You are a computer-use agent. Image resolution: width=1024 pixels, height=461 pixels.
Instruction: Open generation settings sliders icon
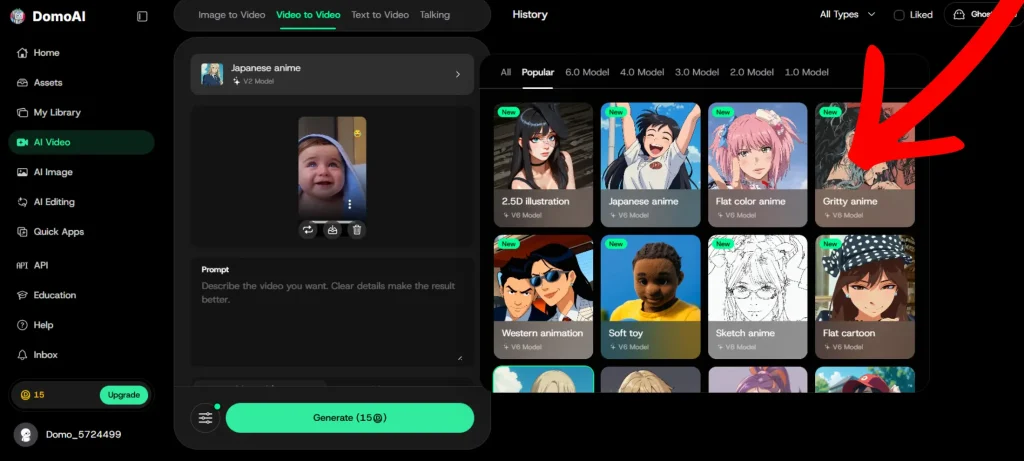[205, 418]
